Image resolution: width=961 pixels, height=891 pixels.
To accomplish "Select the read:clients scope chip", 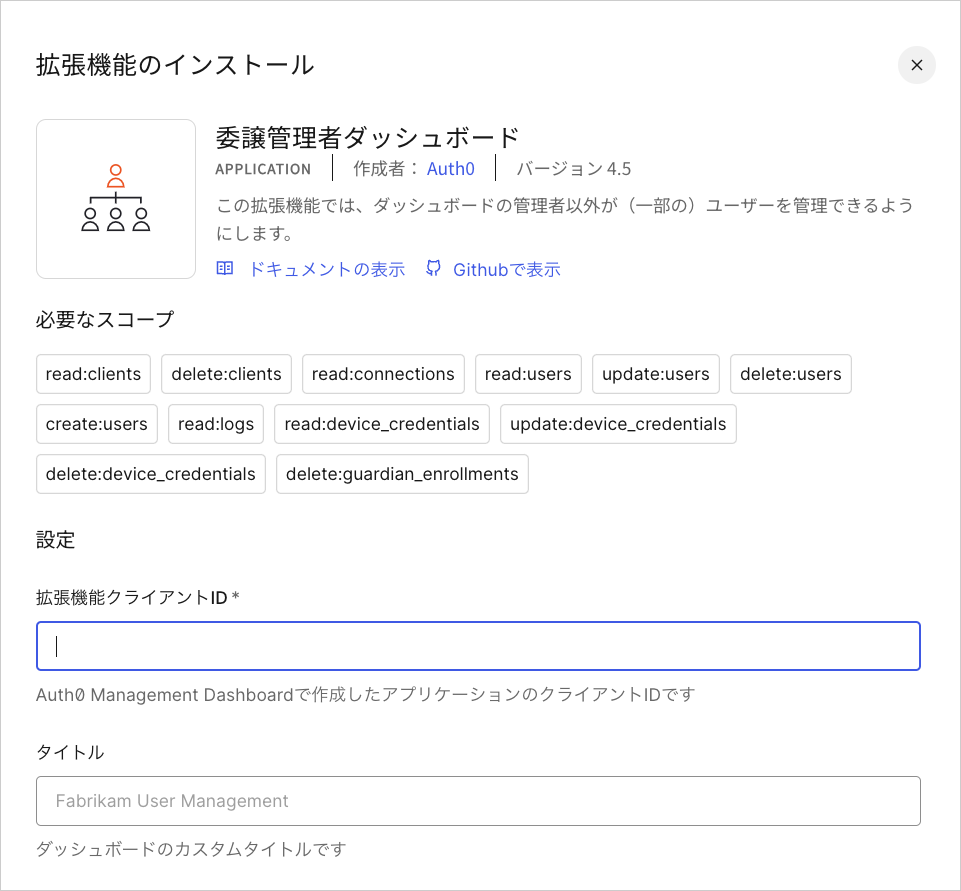I will [x=93, y=373].
